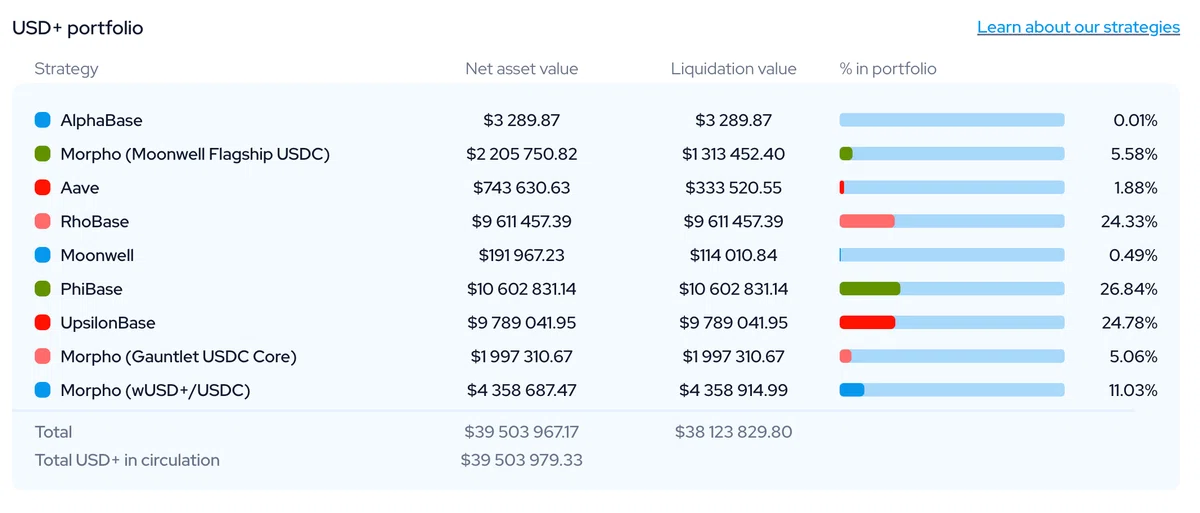This screenshot has height=513, width=1200.
Task: Click the AlphaBase blue color marker
Action: (x=42, y=120)
